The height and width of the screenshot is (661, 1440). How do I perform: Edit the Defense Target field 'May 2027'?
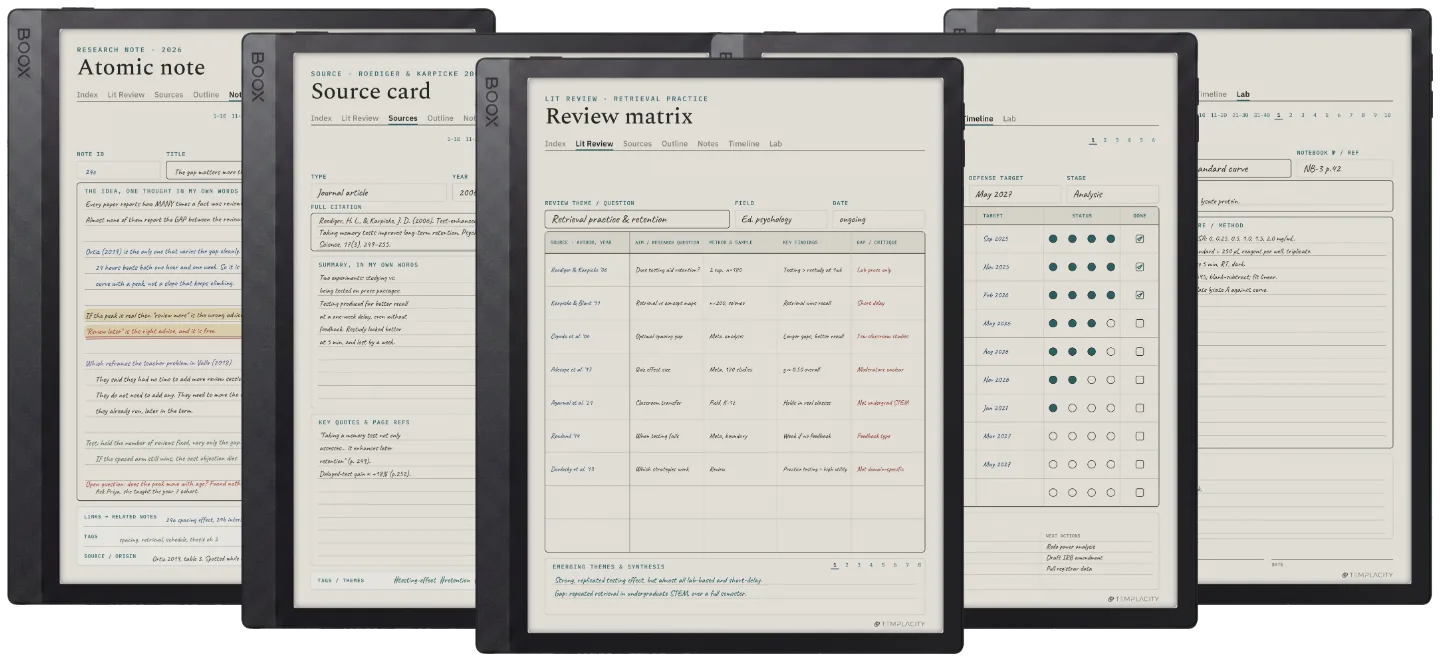pos(1014,194)
